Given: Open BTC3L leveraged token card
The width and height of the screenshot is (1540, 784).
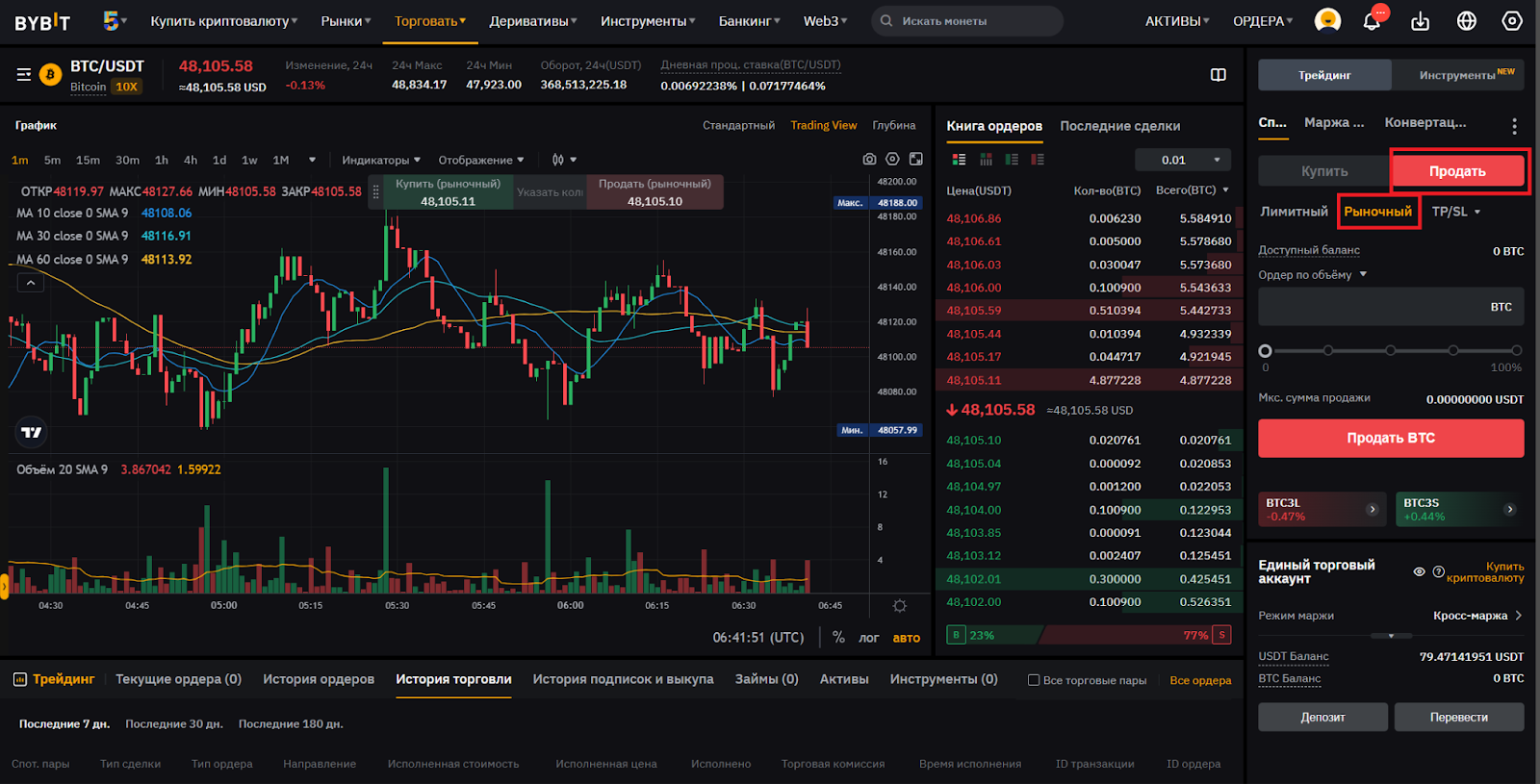Looking at the screenshot, I should (x=1322, y=510).
